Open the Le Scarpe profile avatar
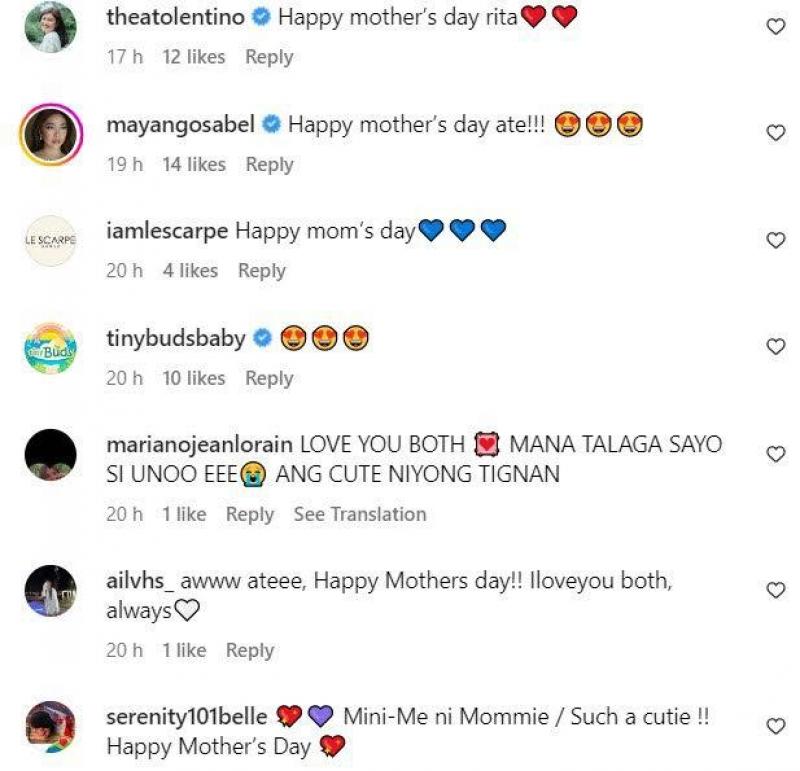This screenshot has height=771, width=800. pyautogui.click(x=50, y=241)
